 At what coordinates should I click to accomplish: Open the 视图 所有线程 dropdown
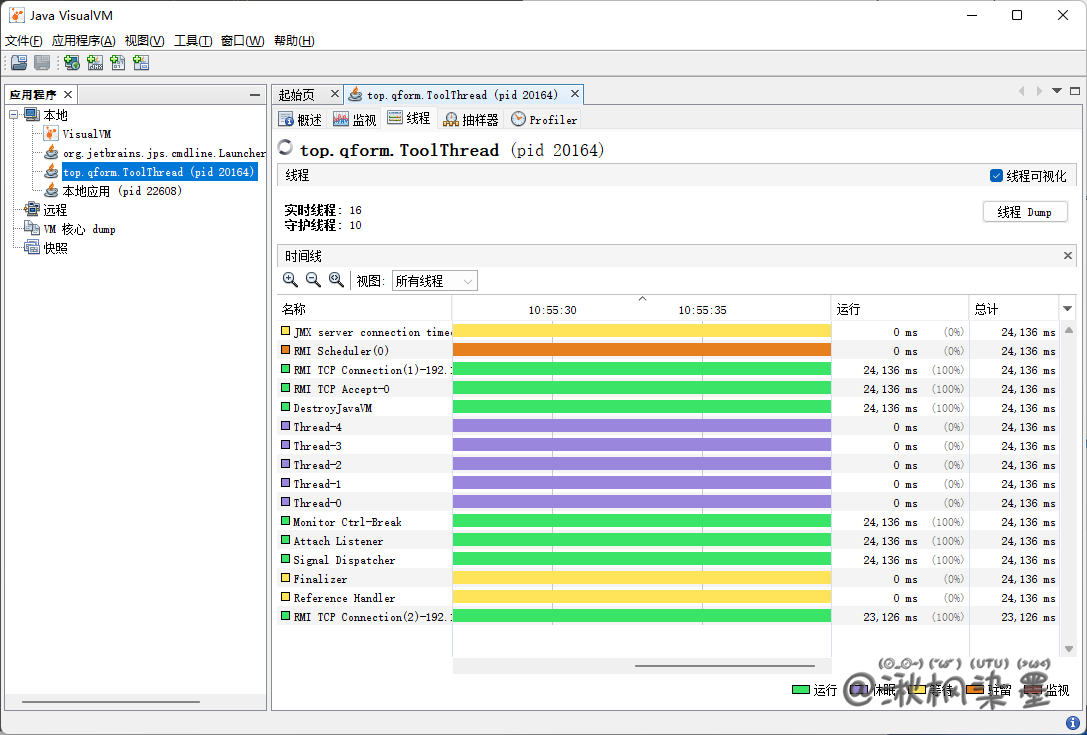pyautogui.click(x=434, y=281)
